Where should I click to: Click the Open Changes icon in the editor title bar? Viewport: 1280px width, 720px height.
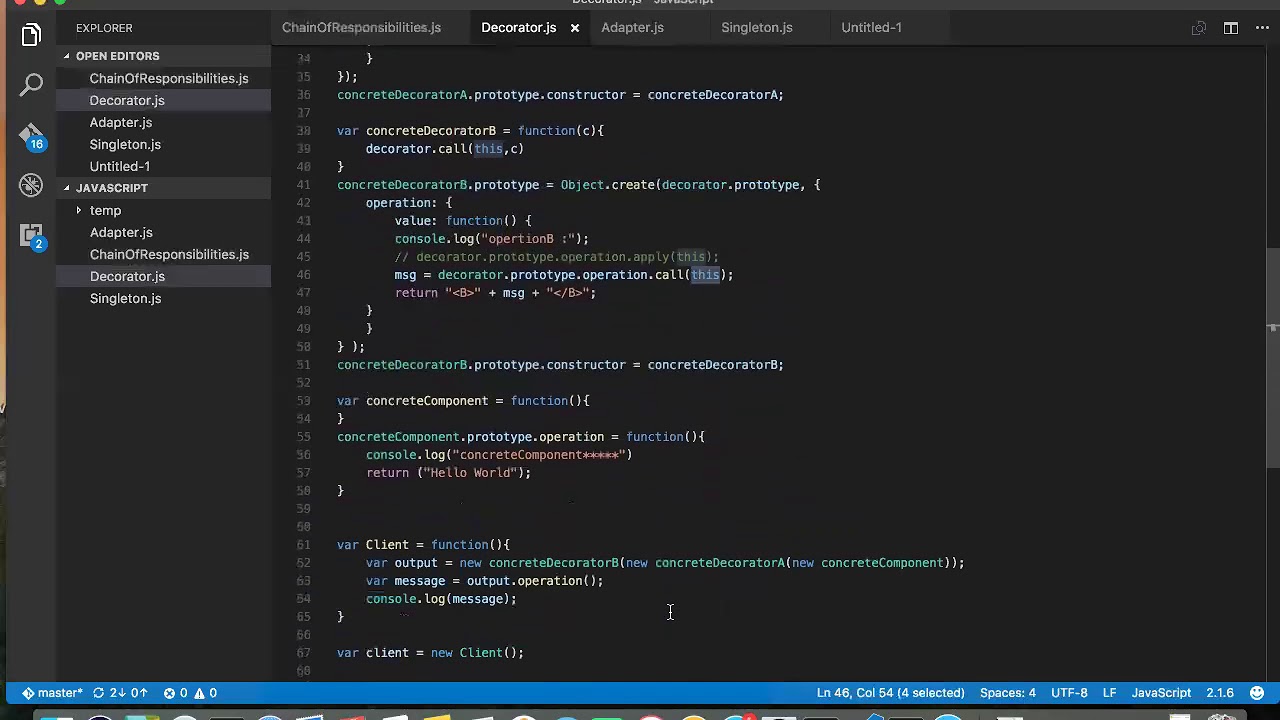tap(1198, 28)
